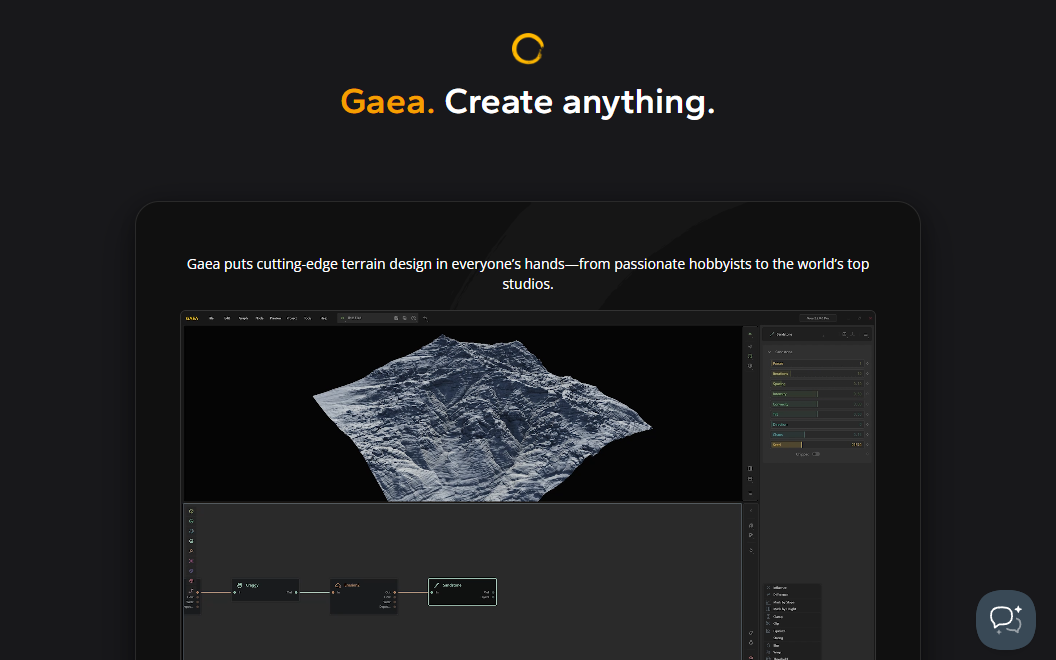
Task: Open the chat support widget
Action: coord(1005,619)
